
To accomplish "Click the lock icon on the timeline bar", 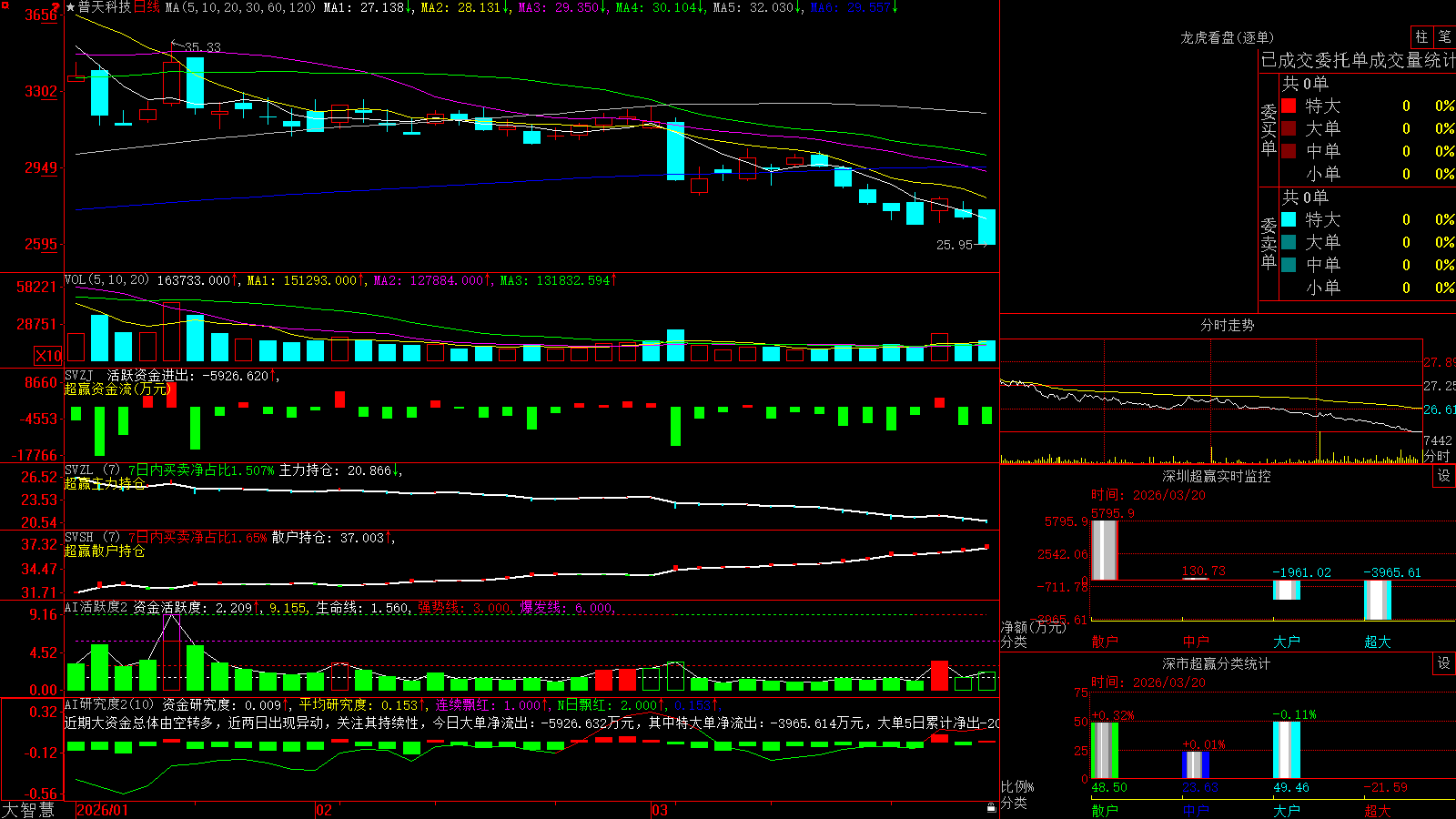I will click(x=992, y=808).
